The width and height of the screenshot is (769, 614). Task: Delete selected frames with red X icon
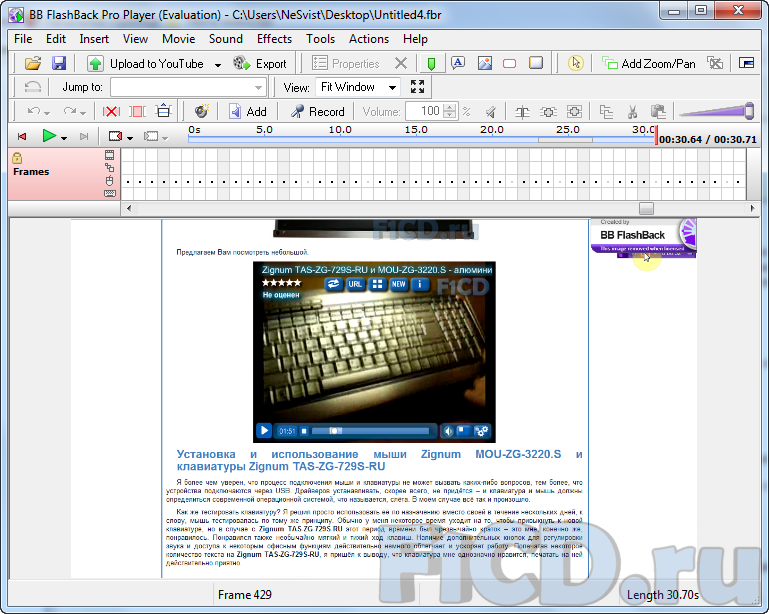pos(111,111)
